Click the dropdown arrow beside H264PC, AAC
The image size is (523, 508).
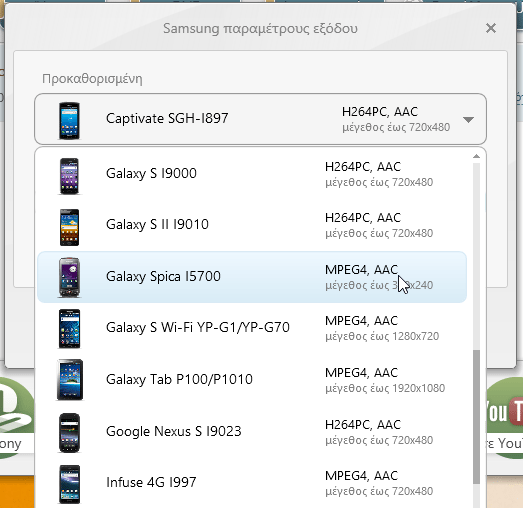[x=468, y=120]
